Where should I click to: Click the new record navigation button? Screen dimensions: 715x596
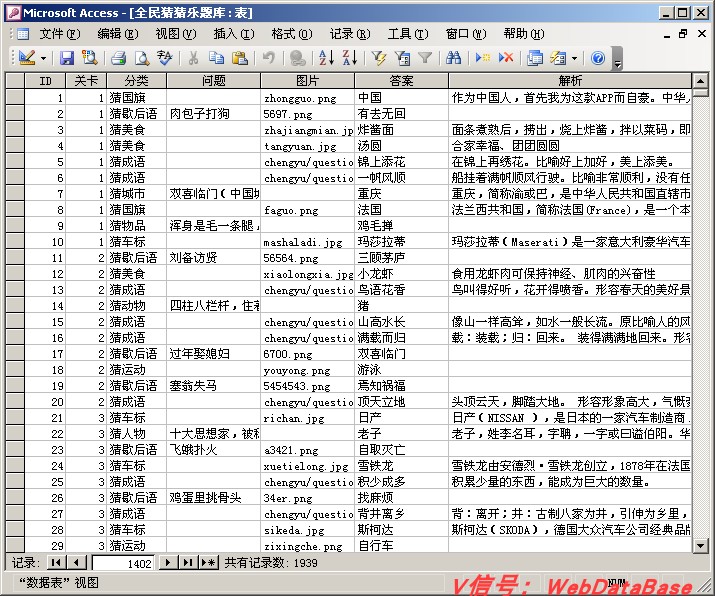click(208, 563)
